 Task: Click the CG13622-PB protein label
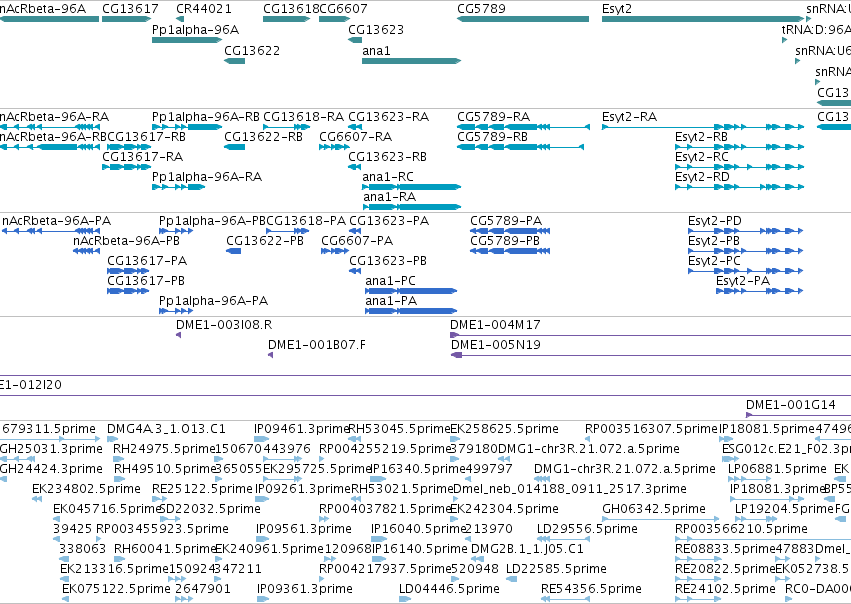(x=265, y=241)
